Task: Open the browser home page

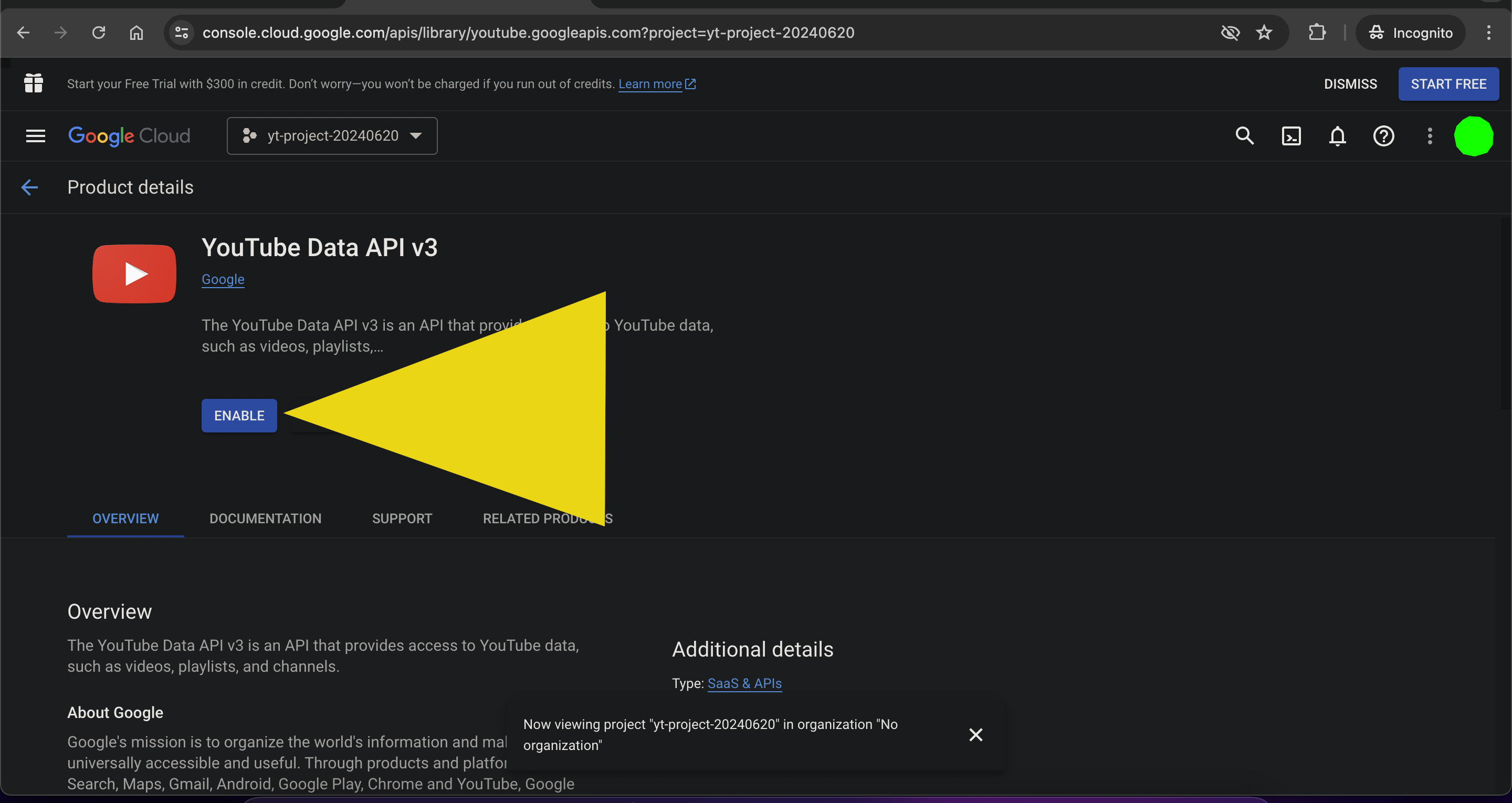Action: tap(136, 33)
